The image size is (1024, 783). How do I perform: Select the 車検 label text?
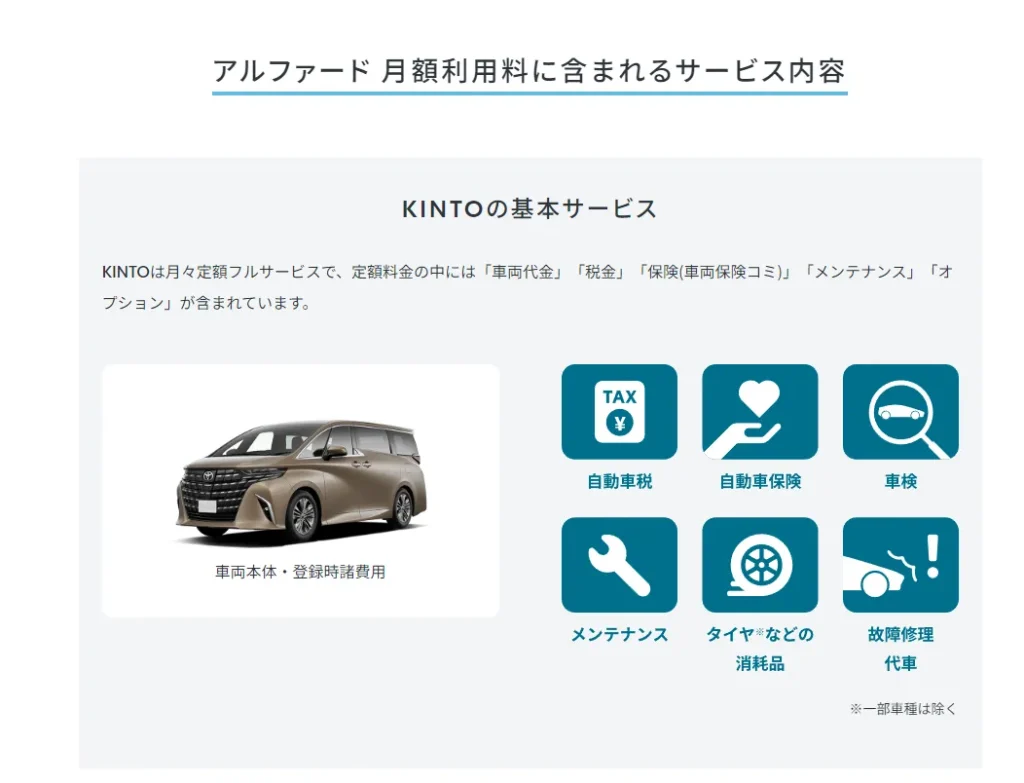point(901,481)
